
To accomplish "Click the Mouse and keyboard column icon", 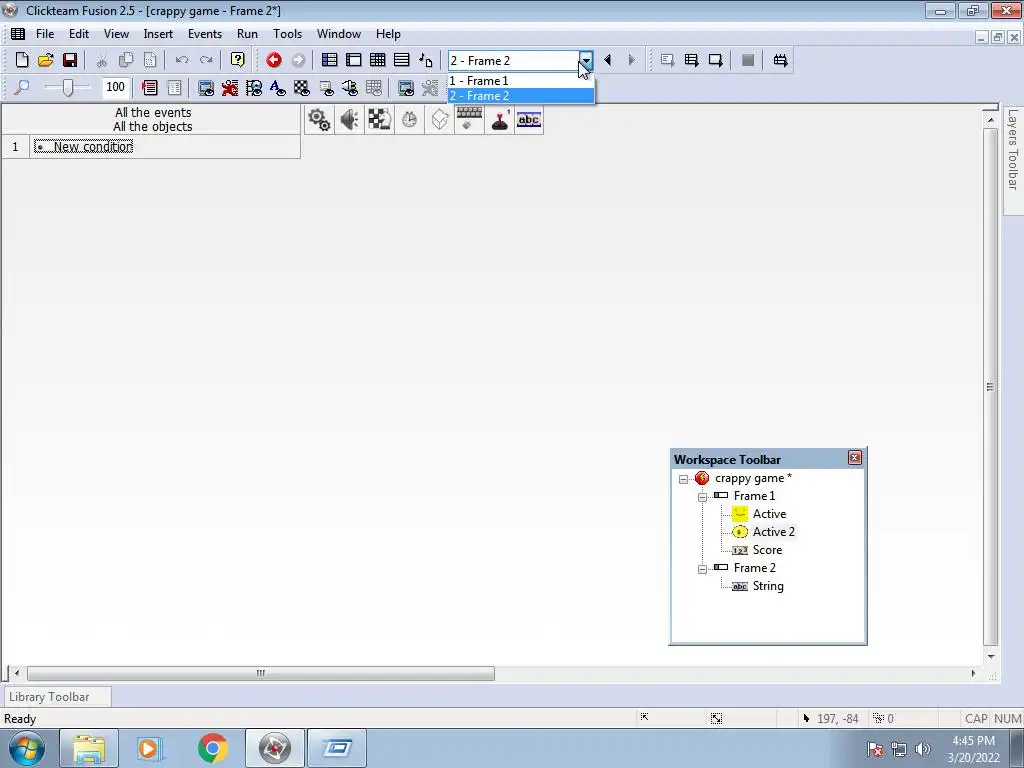I will pyautogui.click(x=470, y=120).
